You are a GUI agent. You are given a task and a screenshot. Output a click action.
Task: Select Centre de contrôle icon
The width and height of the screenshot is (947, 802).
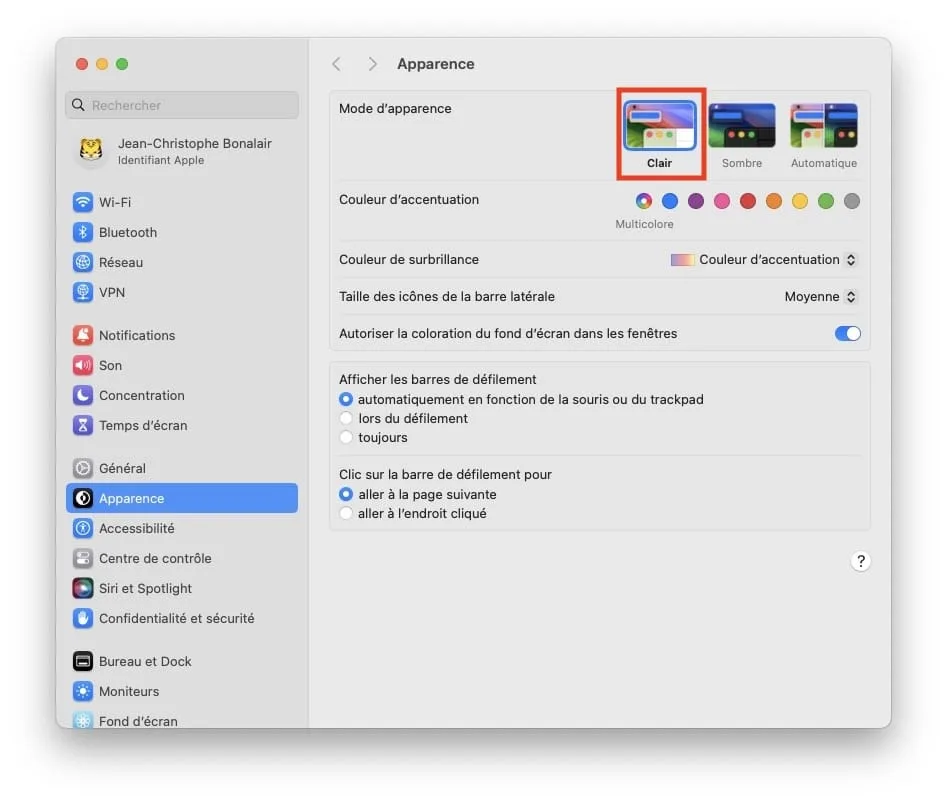coord(83,559)
